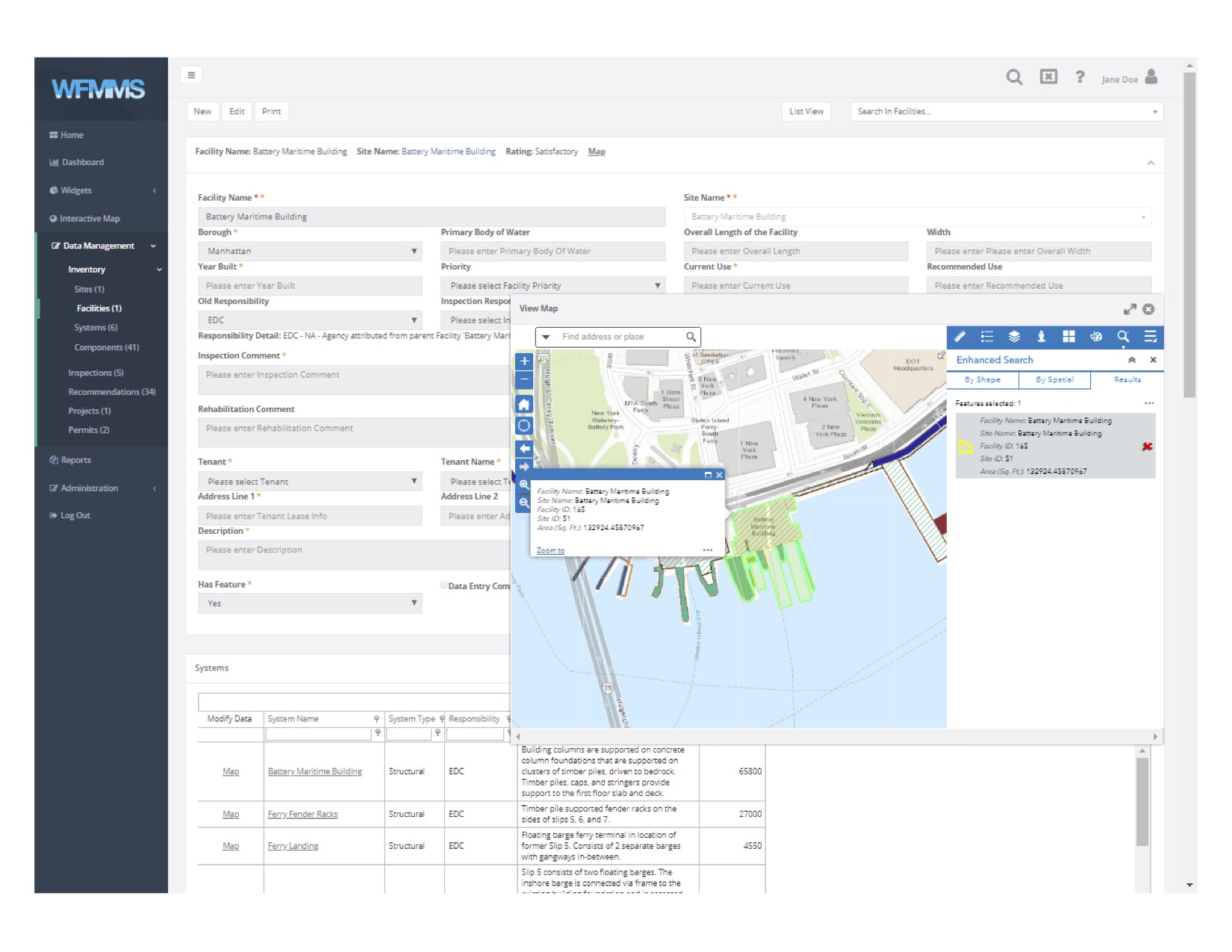Open Dashboard in the sidebar

tap(76, 162)
